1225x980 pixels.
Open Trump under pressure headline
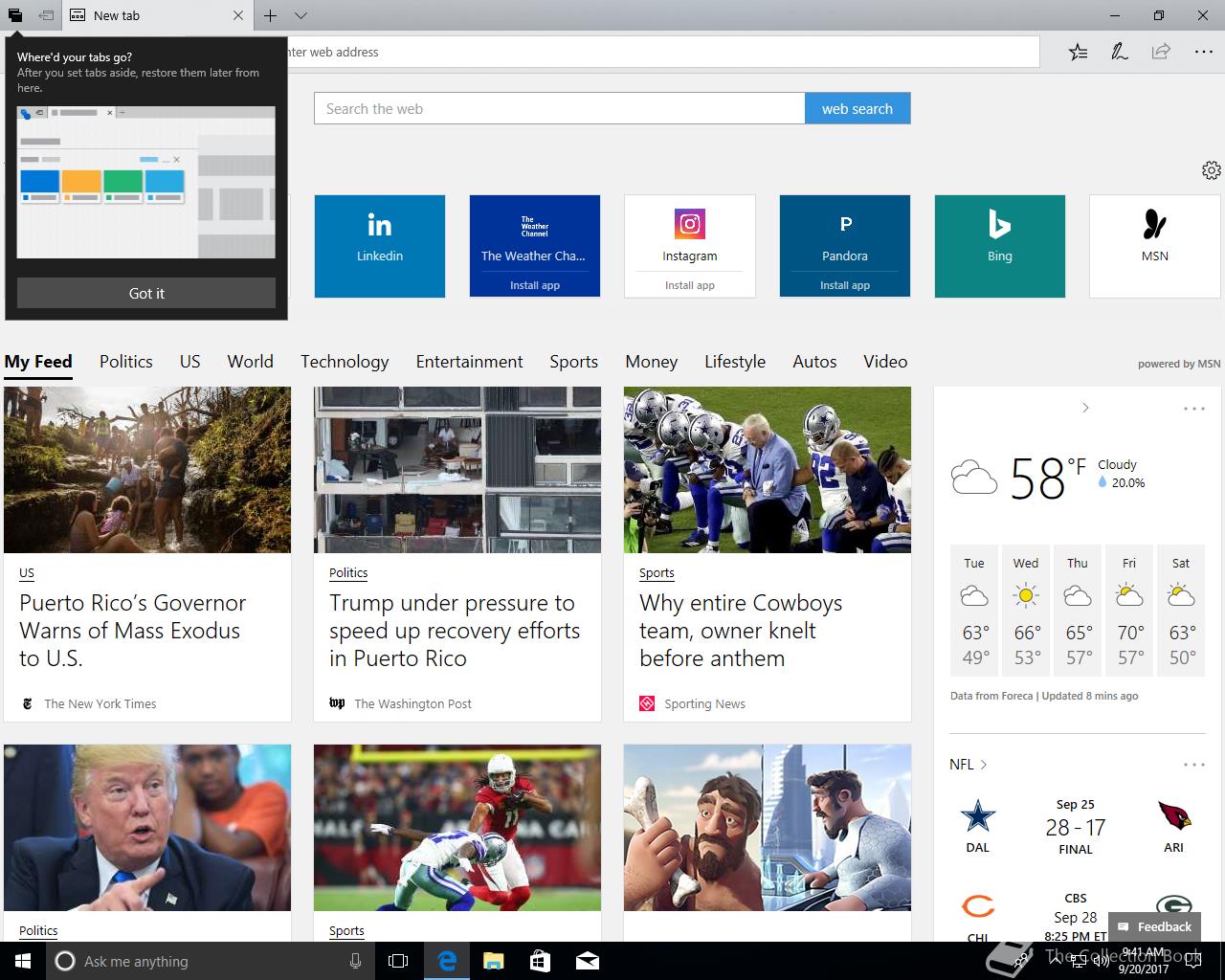[455, 631]
